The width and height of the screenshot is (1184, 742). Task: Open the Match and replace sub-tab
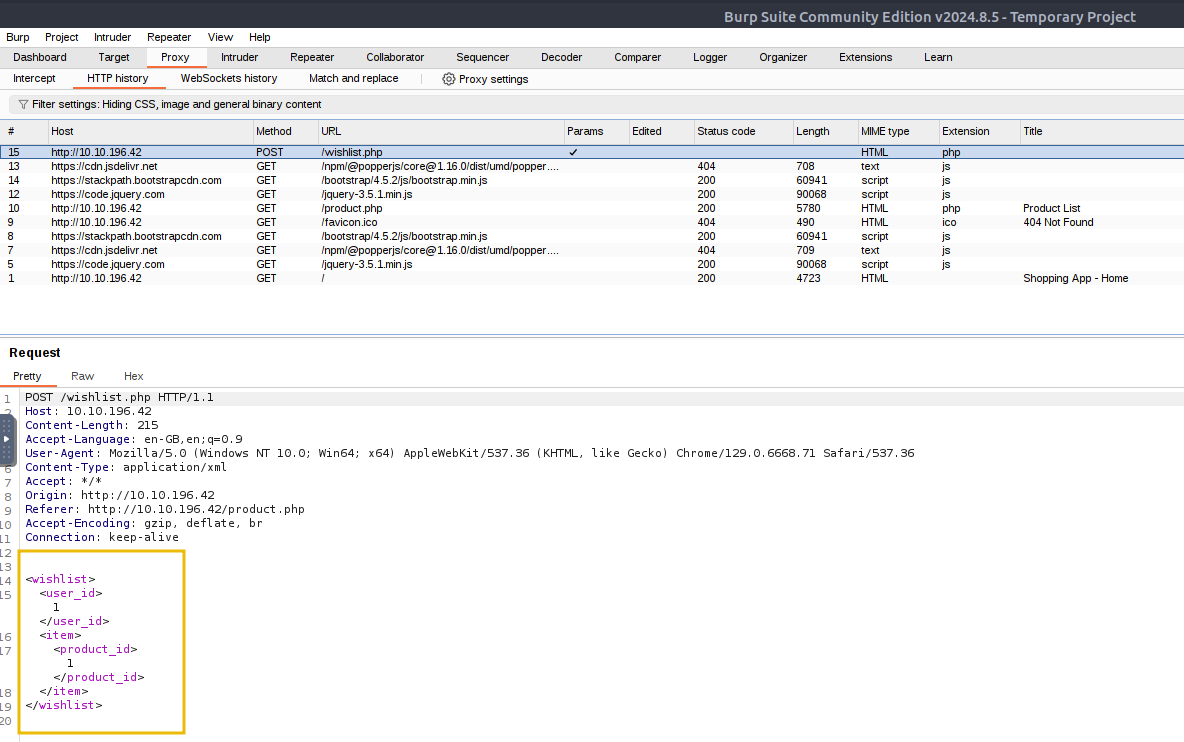(353, 79)
